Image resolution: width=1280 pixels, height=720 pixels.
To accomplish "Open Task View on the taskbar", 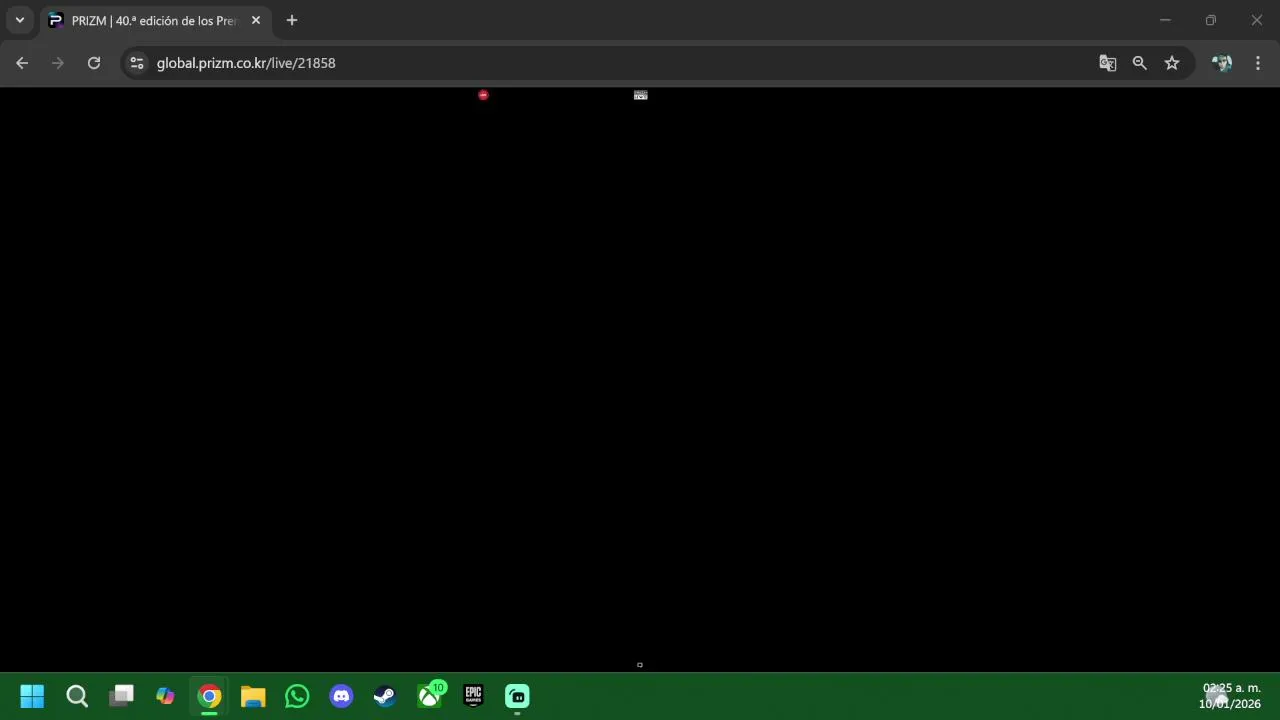I will [121, 696].
